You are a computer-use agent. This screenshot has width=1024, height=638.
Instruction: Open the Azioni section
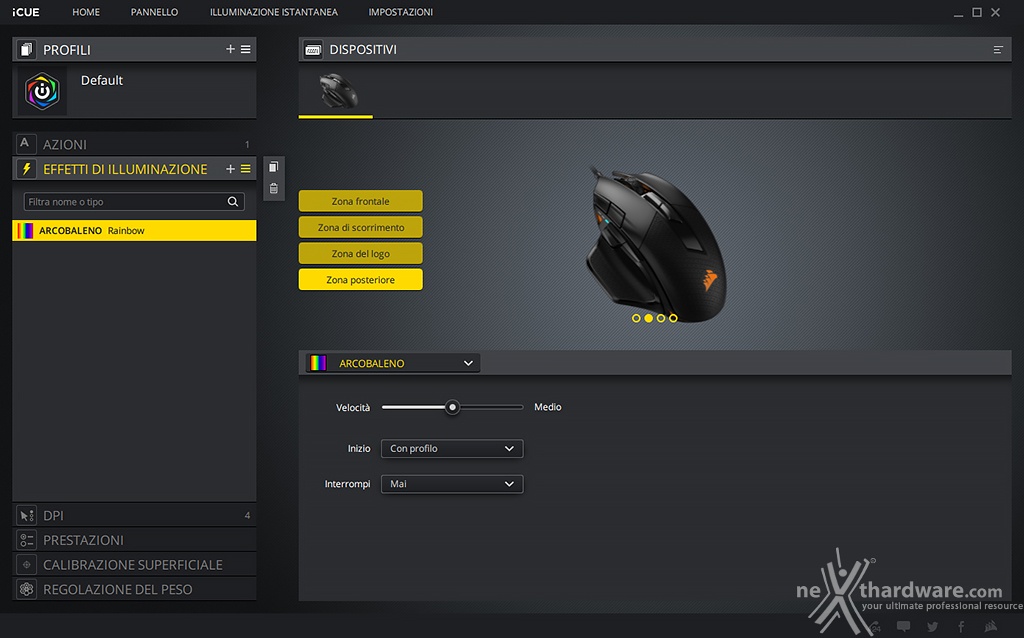pyautogui.click(x=134, y=144)
